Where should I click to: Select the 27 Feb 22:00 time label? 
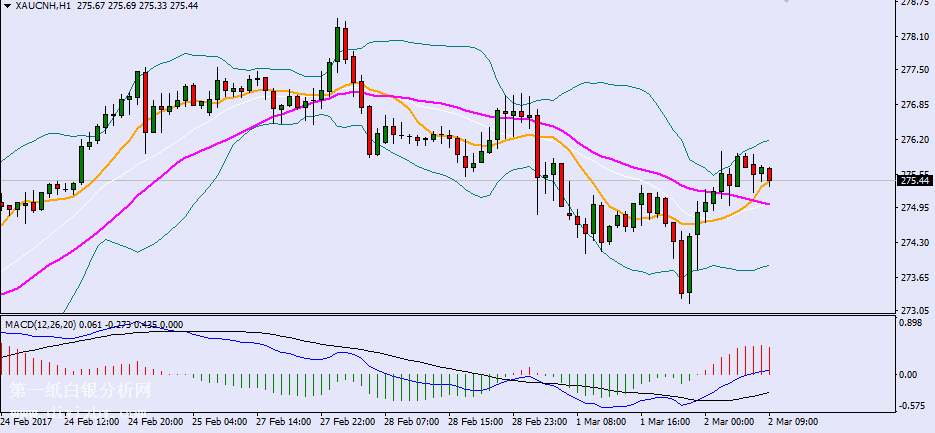349,423
